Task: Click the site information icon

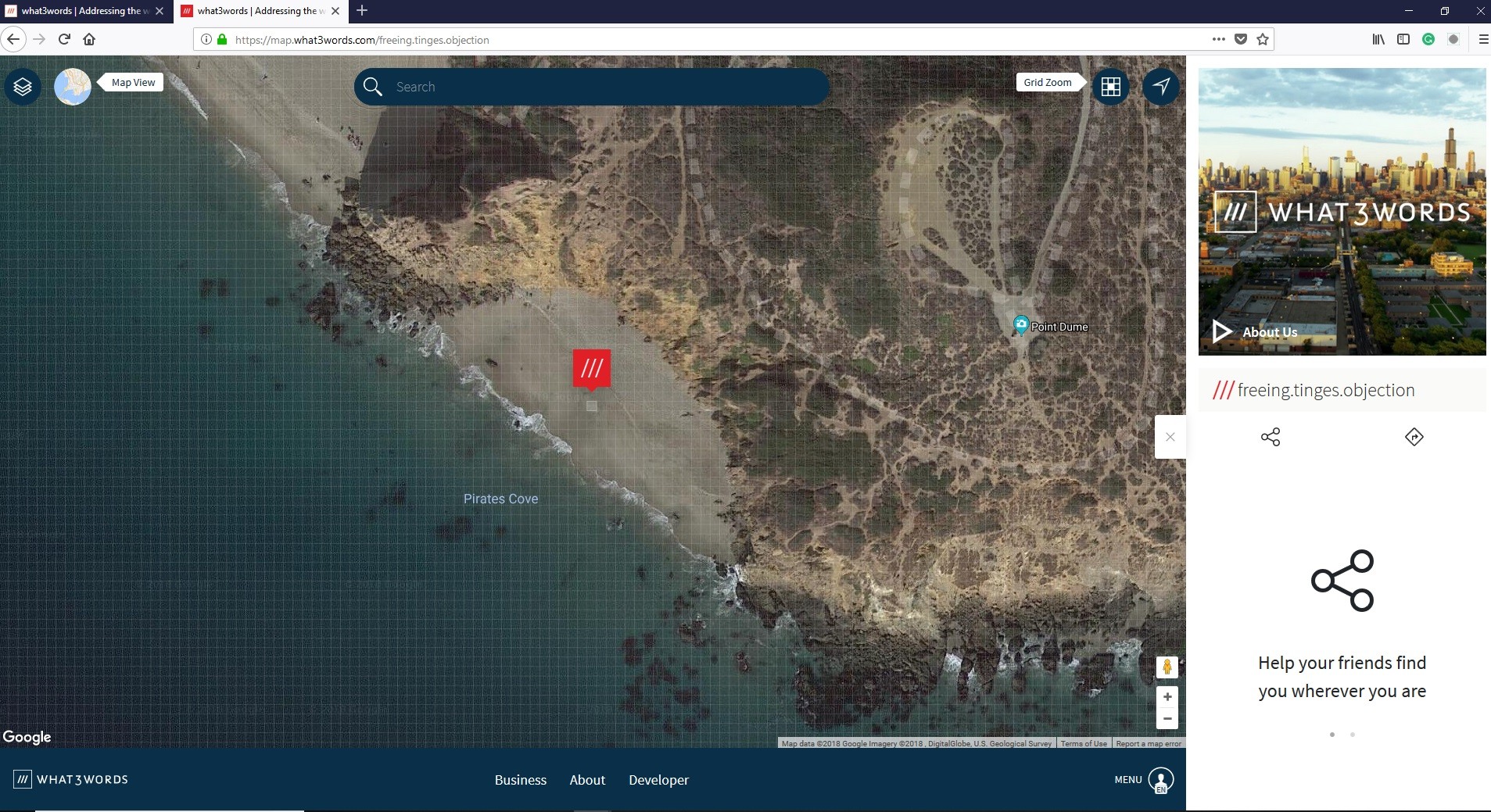Action: [x=206, y=39]
